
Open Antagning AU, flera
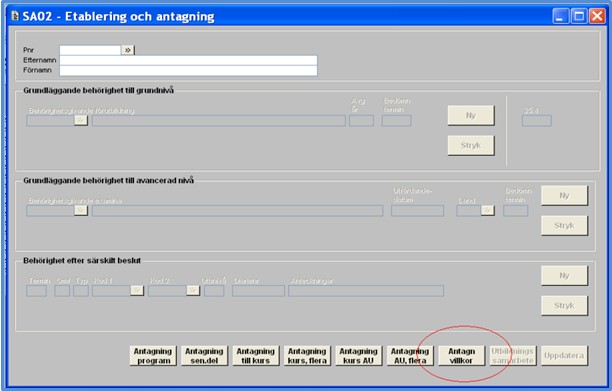click(410, 355)
